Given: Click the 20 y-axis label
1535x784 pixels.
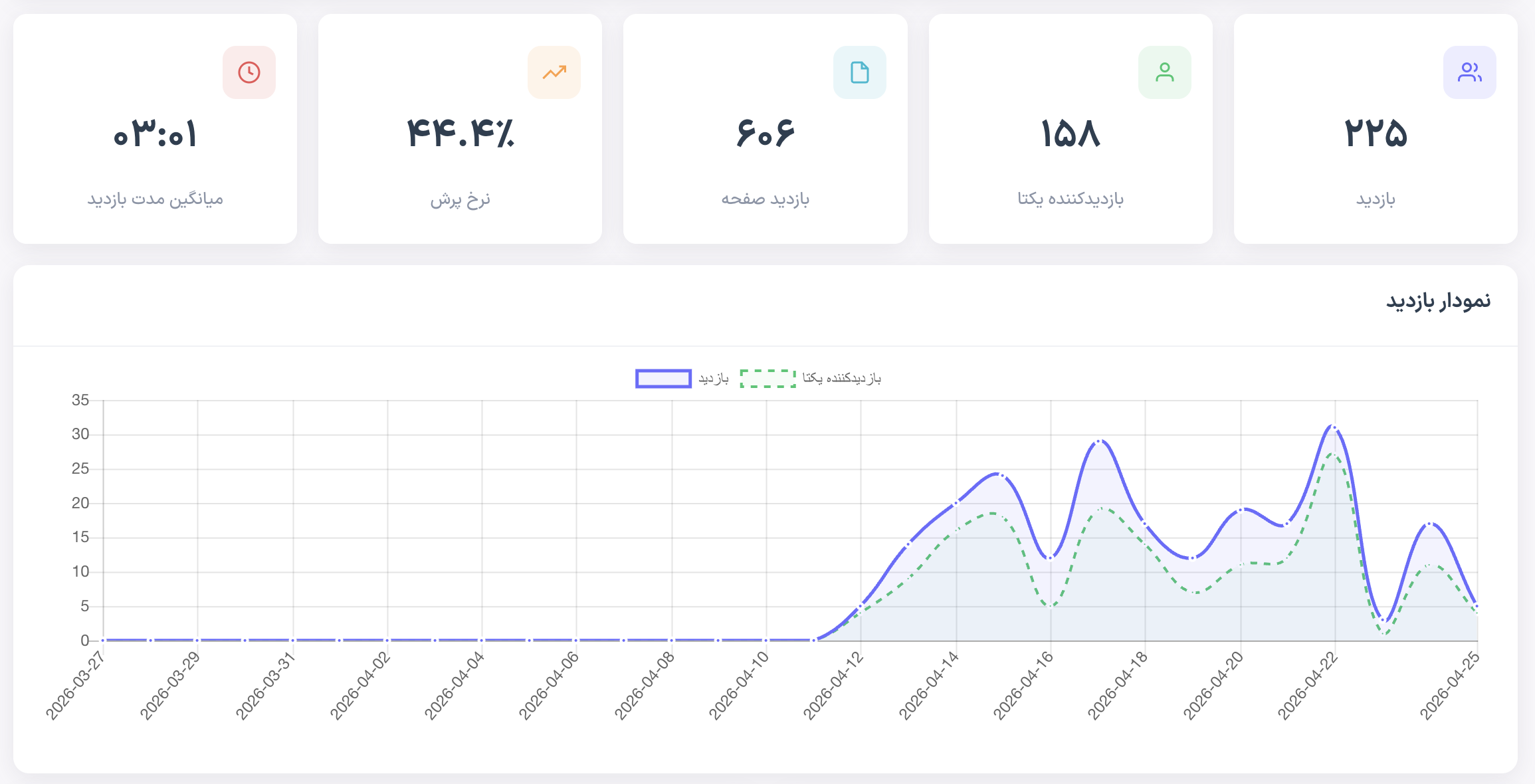Looking at the screenshot, I should point(80,503).
